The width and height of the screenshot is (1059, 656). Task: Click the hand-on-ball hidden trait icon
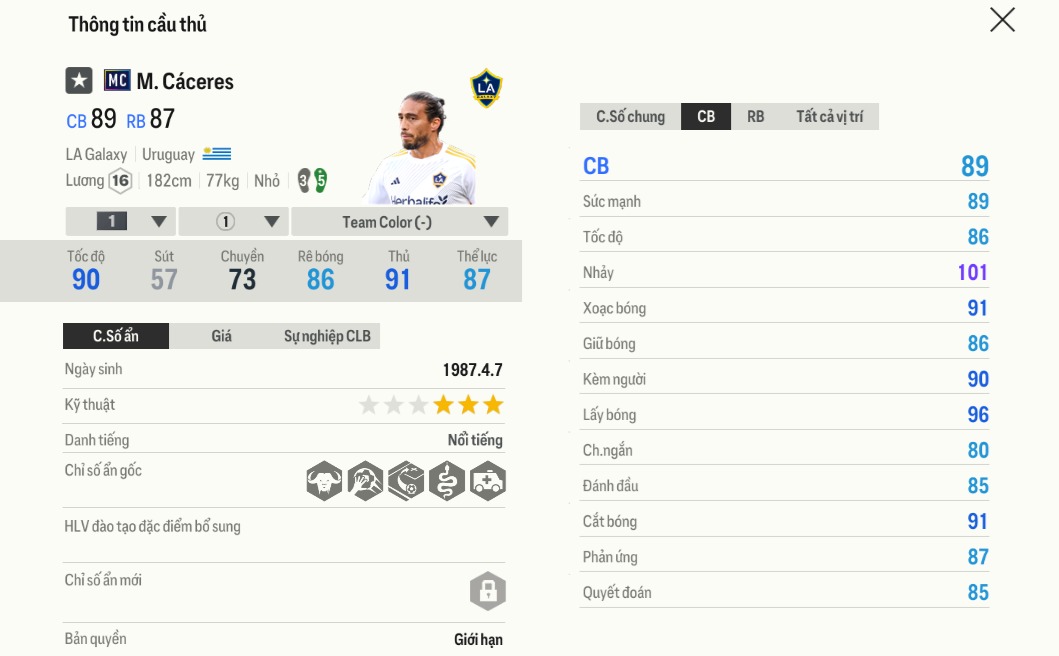click(365, 481)
